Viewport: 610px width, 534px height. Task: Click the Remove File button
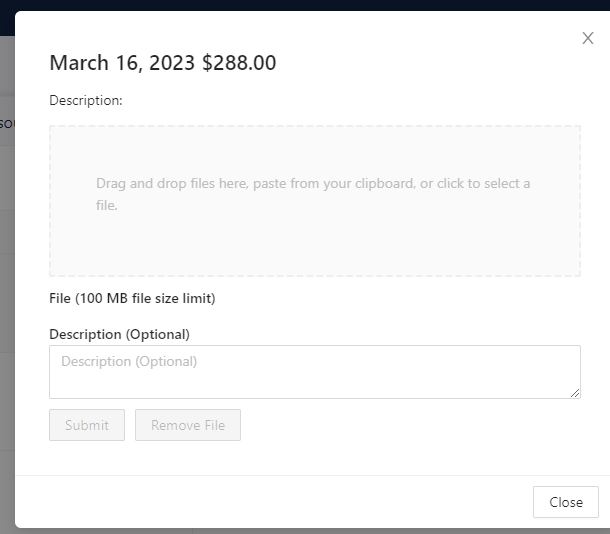(x=188, y=425)
